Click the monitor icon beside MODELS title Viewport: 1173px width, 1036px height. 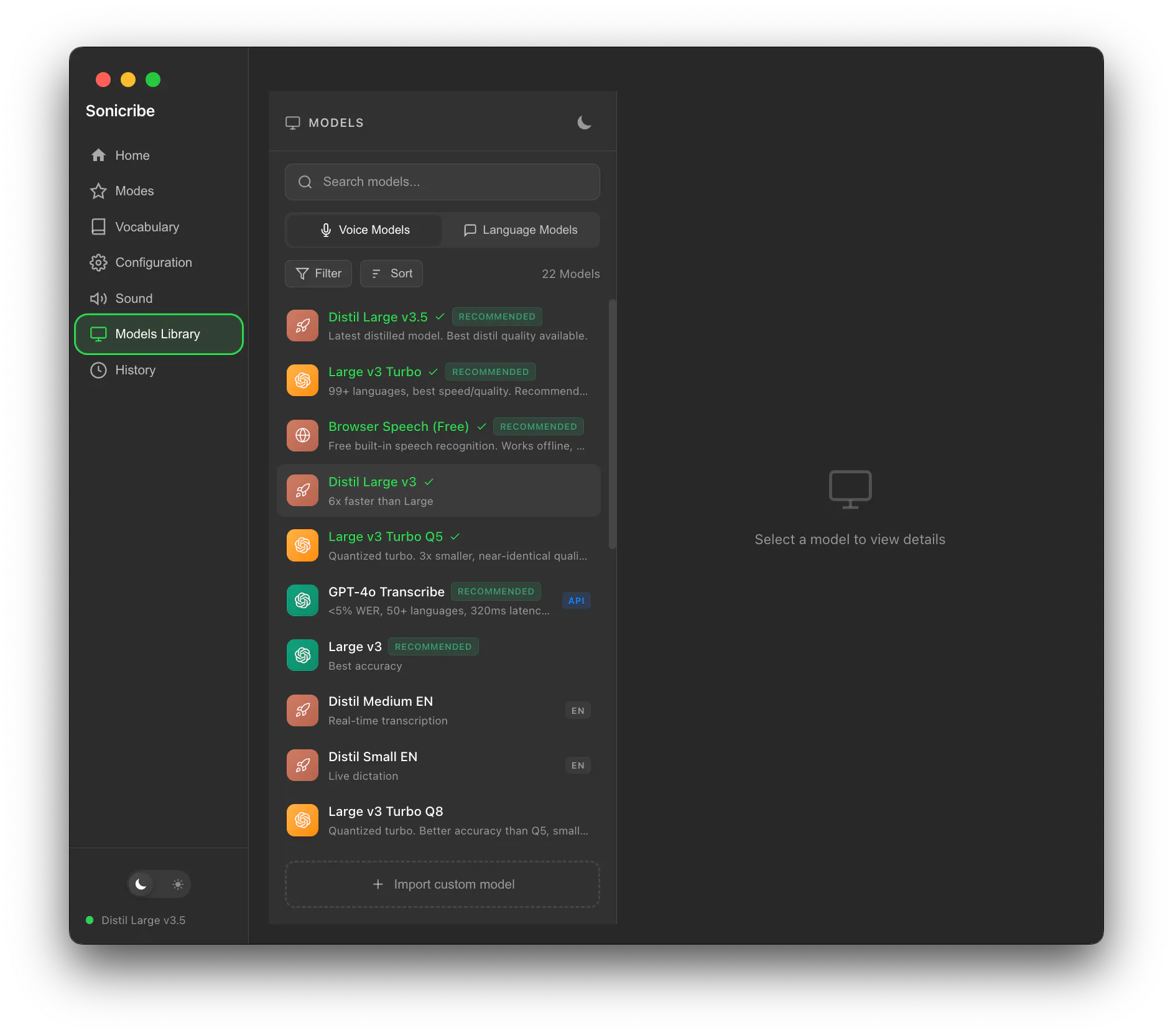pyautogui.click(x=292, y=123)
